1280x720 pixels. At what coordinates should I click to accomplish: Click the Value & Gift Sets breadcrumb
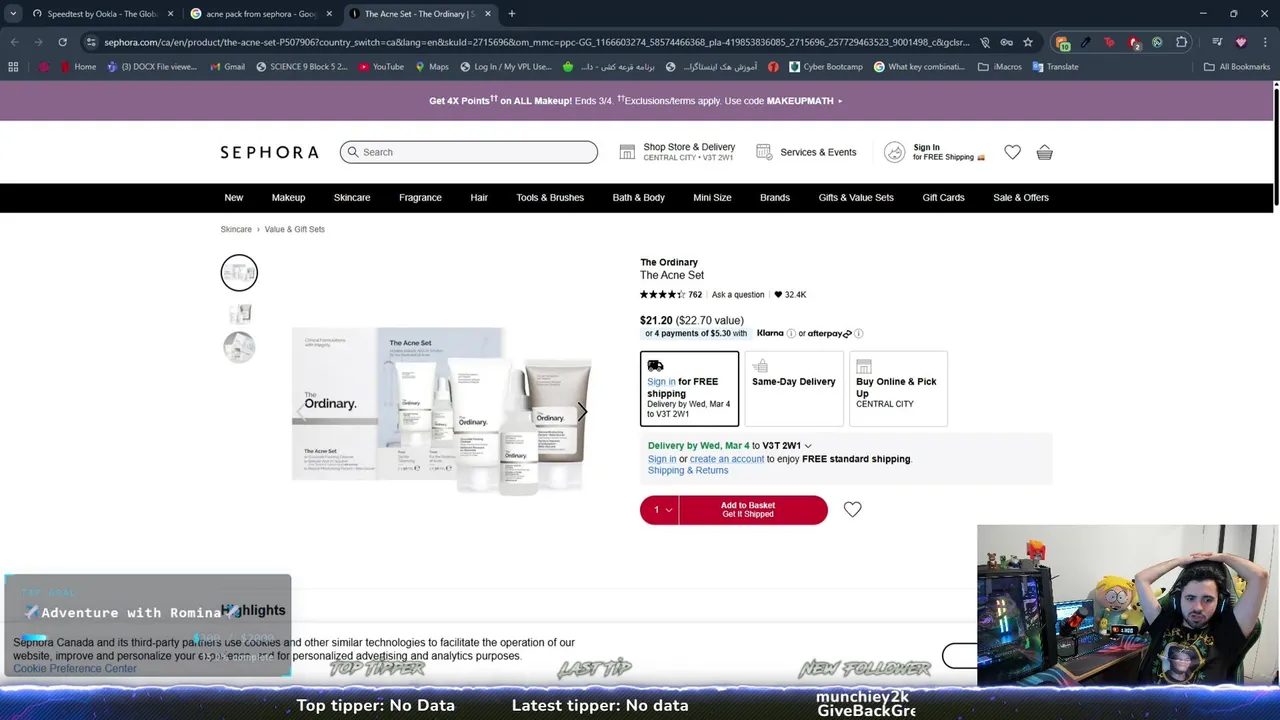(295, 229)
